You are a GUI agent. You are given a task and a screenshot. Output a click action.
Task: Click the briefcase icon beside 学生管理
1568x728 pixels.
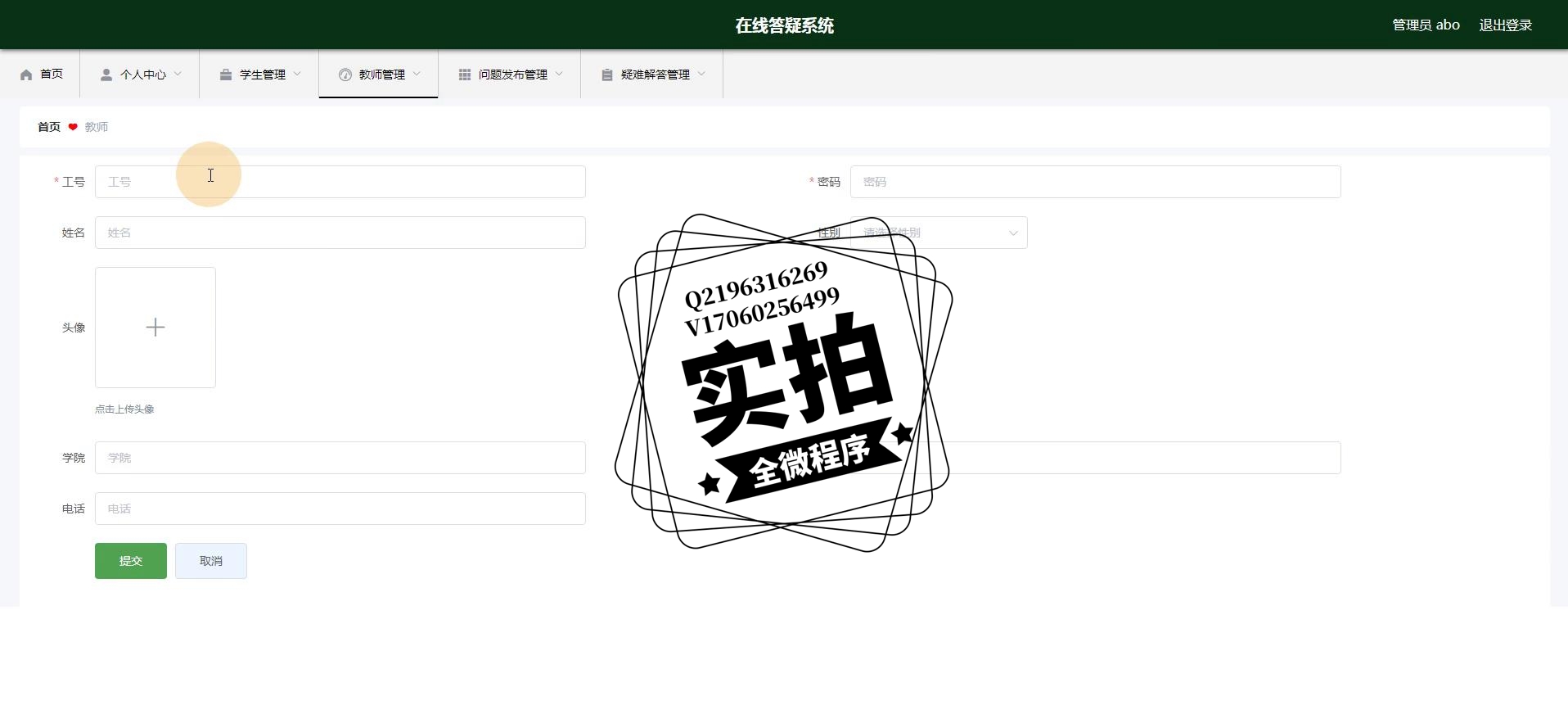(226, 75)
